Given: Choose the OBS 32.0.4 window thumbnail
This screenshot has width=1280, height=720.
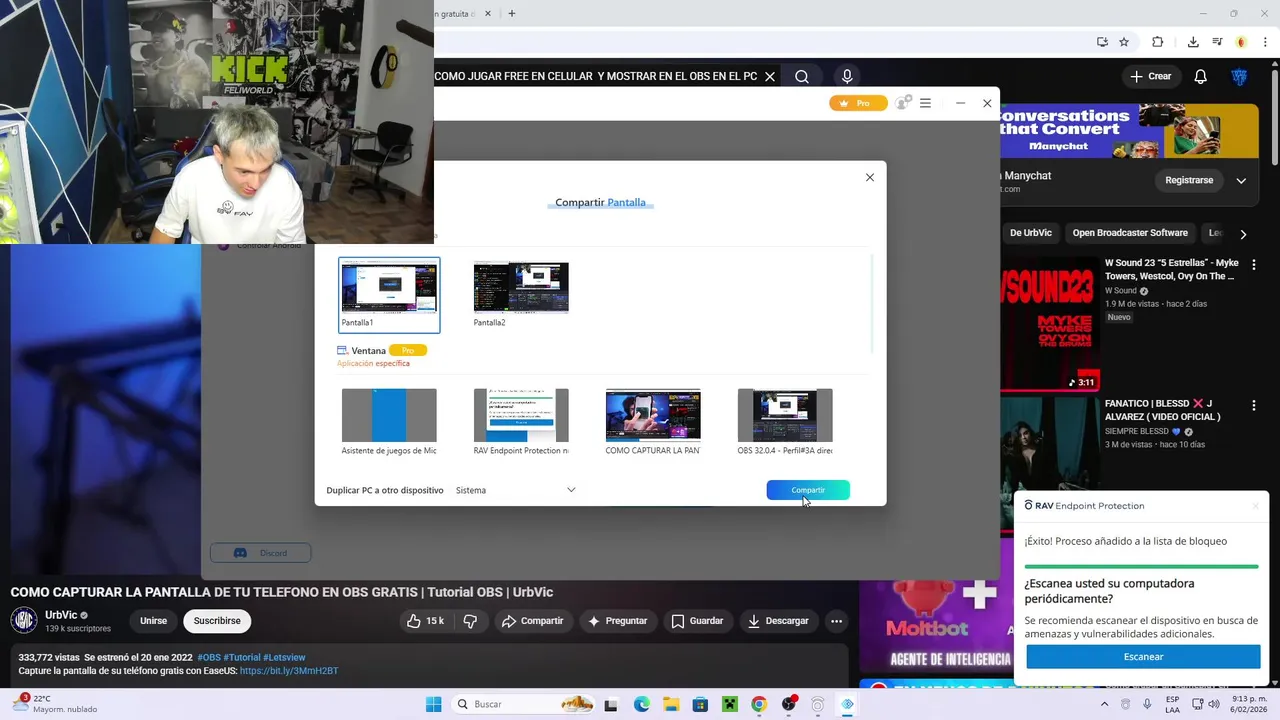Looking at the screenshot, I should click(x=785, y=422).
